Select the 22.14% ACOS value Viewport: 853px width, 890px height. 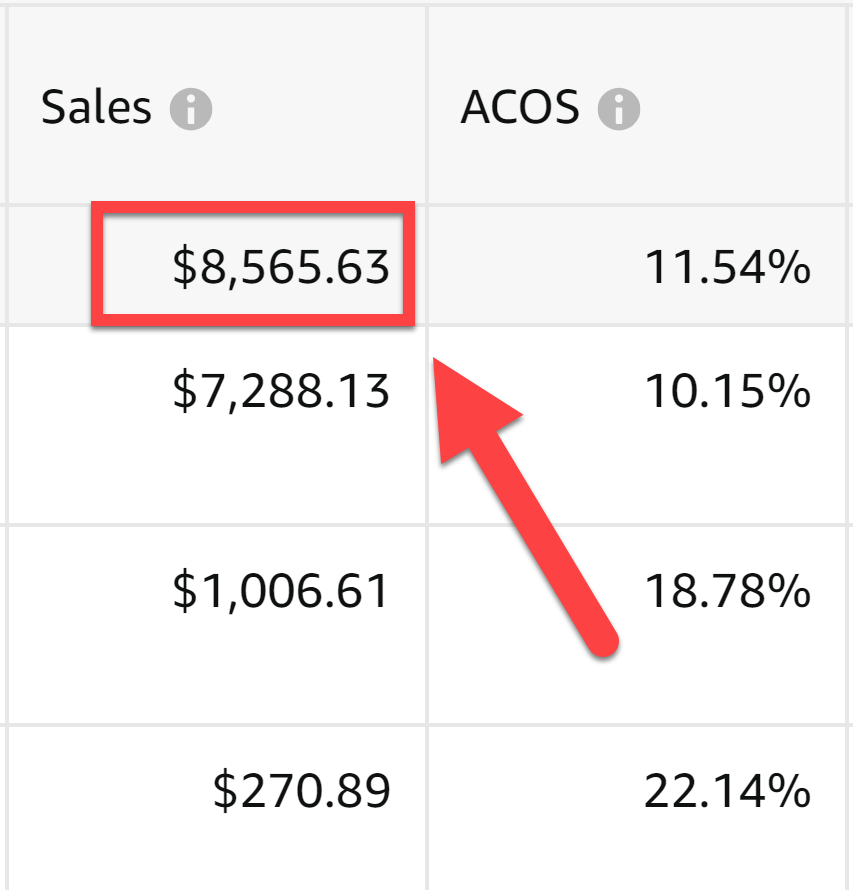pos(726,791)
